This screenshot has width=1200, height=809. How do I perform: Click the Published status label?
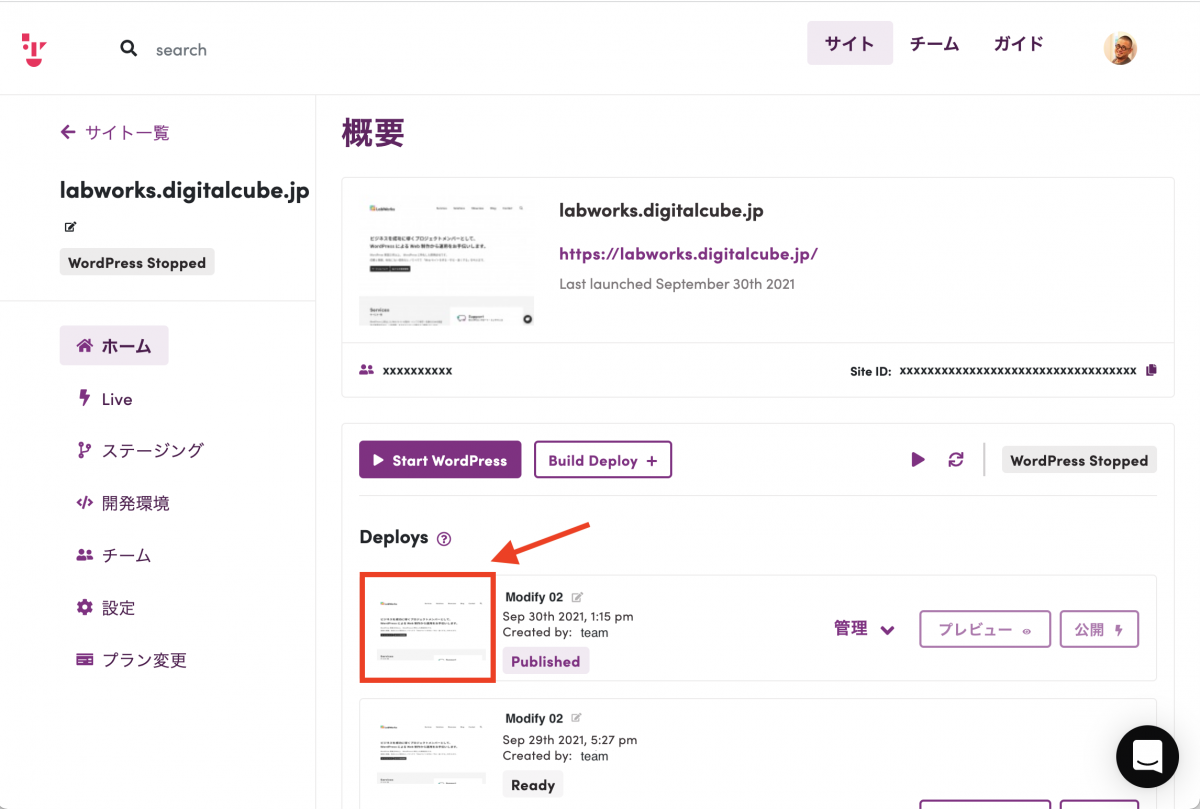pos(546,661)
